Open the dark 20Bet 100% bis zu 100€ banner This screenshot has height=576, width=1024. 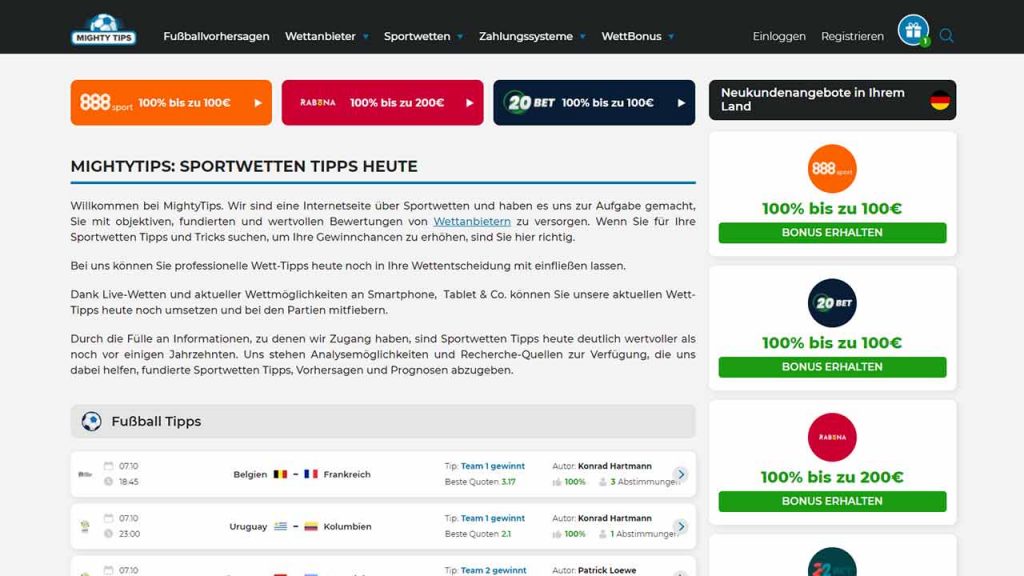[594, 103]
